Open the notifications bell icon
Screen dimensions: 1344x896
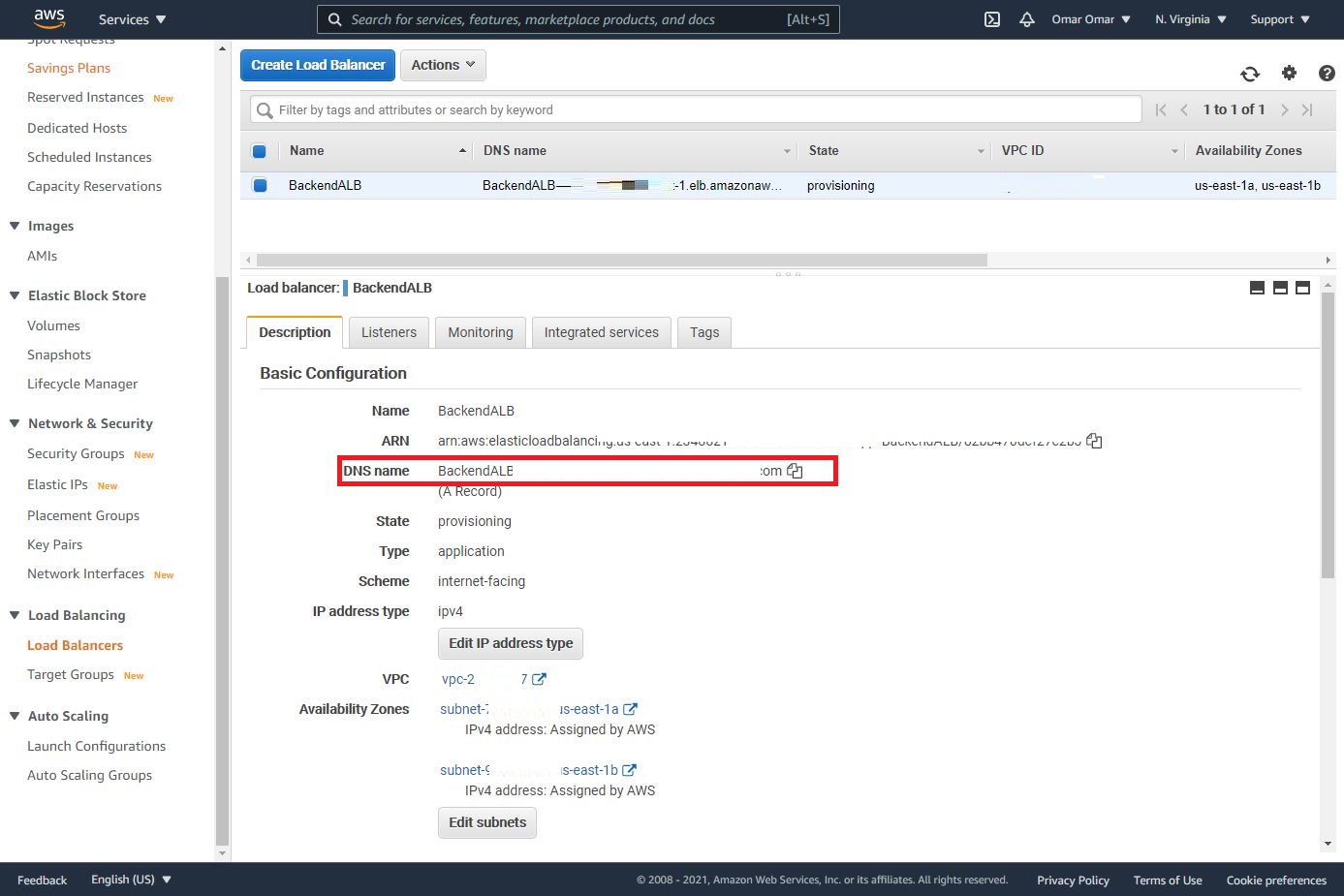[1027, 19]
